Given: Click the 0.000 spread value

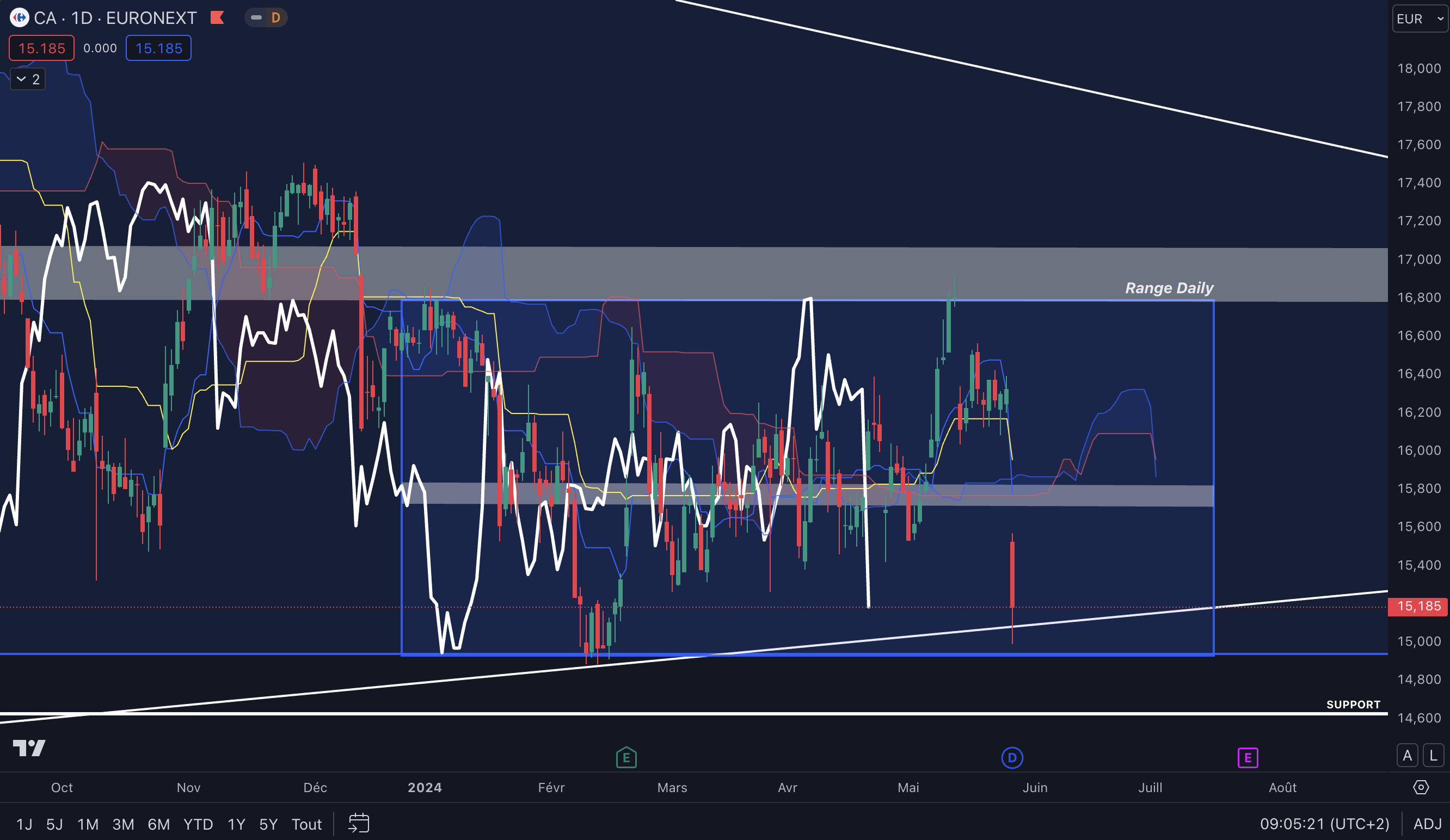Looking at the screenshot, I should 100,48.
